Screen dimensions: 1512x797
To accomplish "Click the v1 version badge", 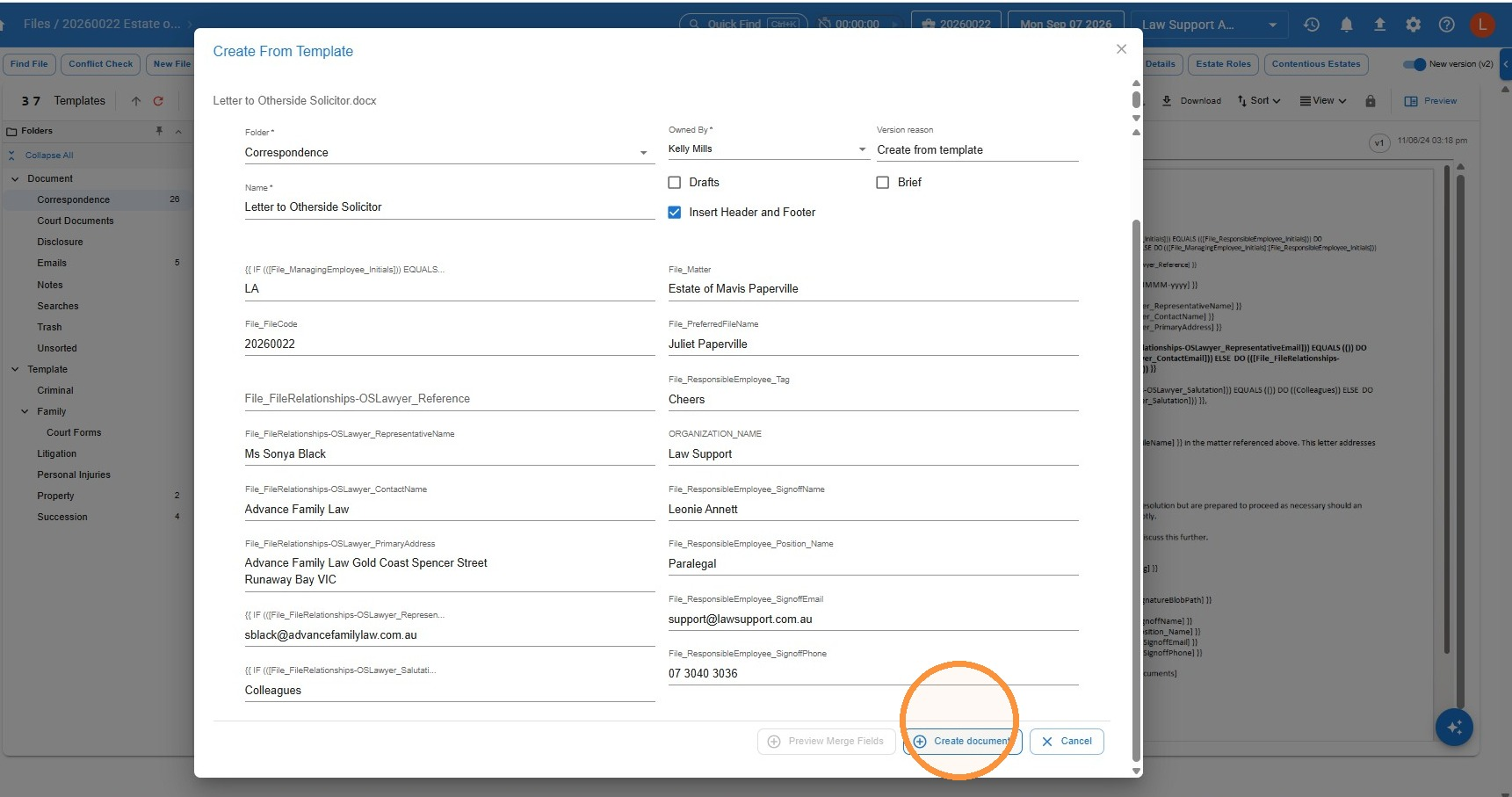I will tap(1378, 142).
